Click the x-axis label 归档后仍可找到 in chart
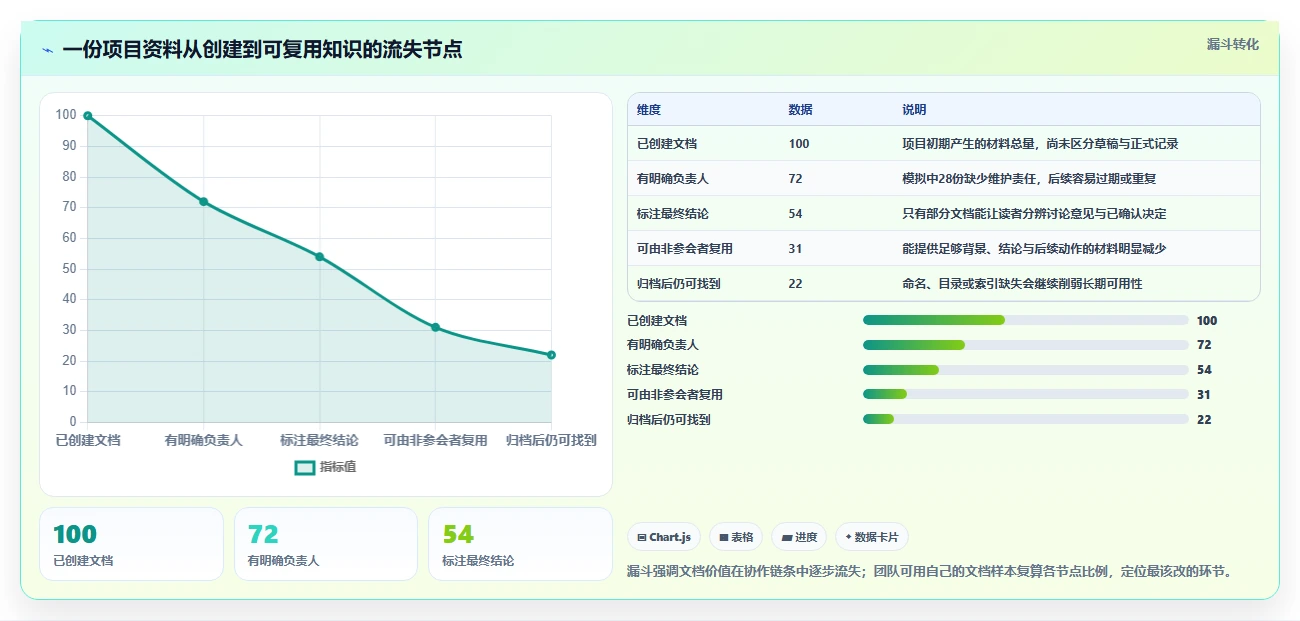The height and width of the screenshot is (621, 1300). pos(551,440)
